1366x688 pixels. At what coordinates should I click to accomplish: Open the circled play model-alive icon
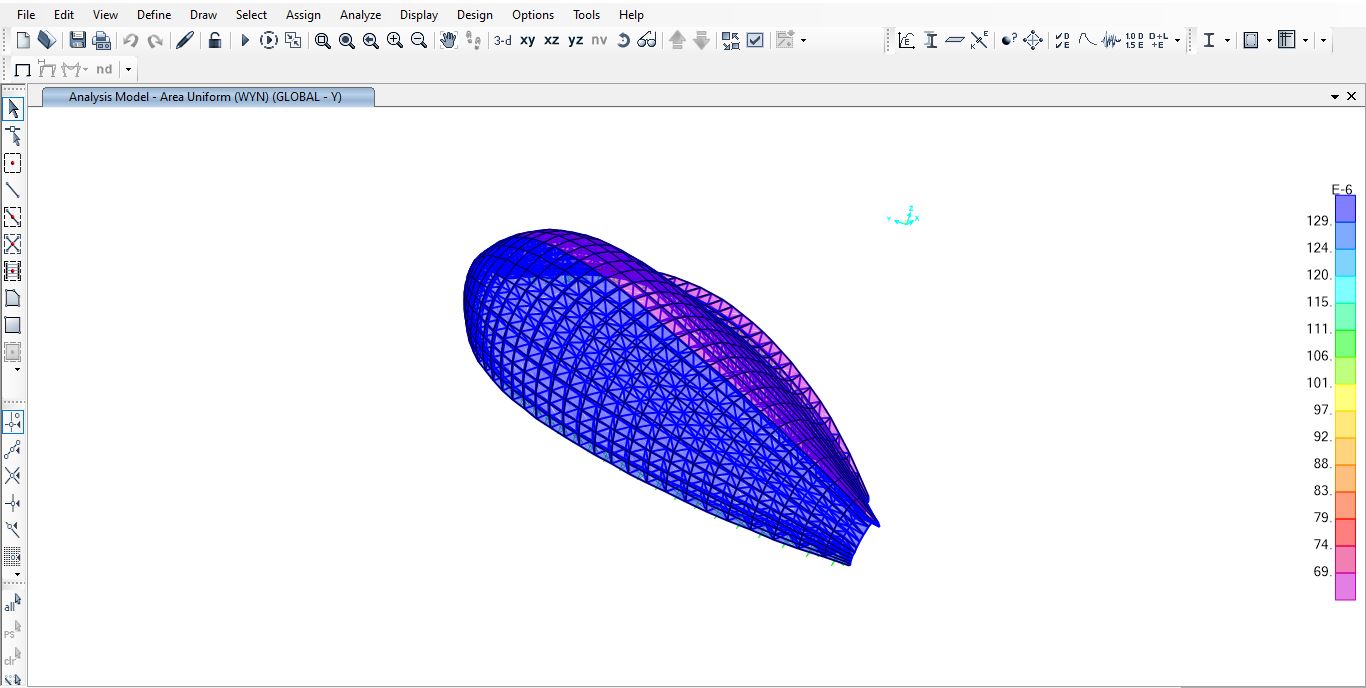coord(269,40)
